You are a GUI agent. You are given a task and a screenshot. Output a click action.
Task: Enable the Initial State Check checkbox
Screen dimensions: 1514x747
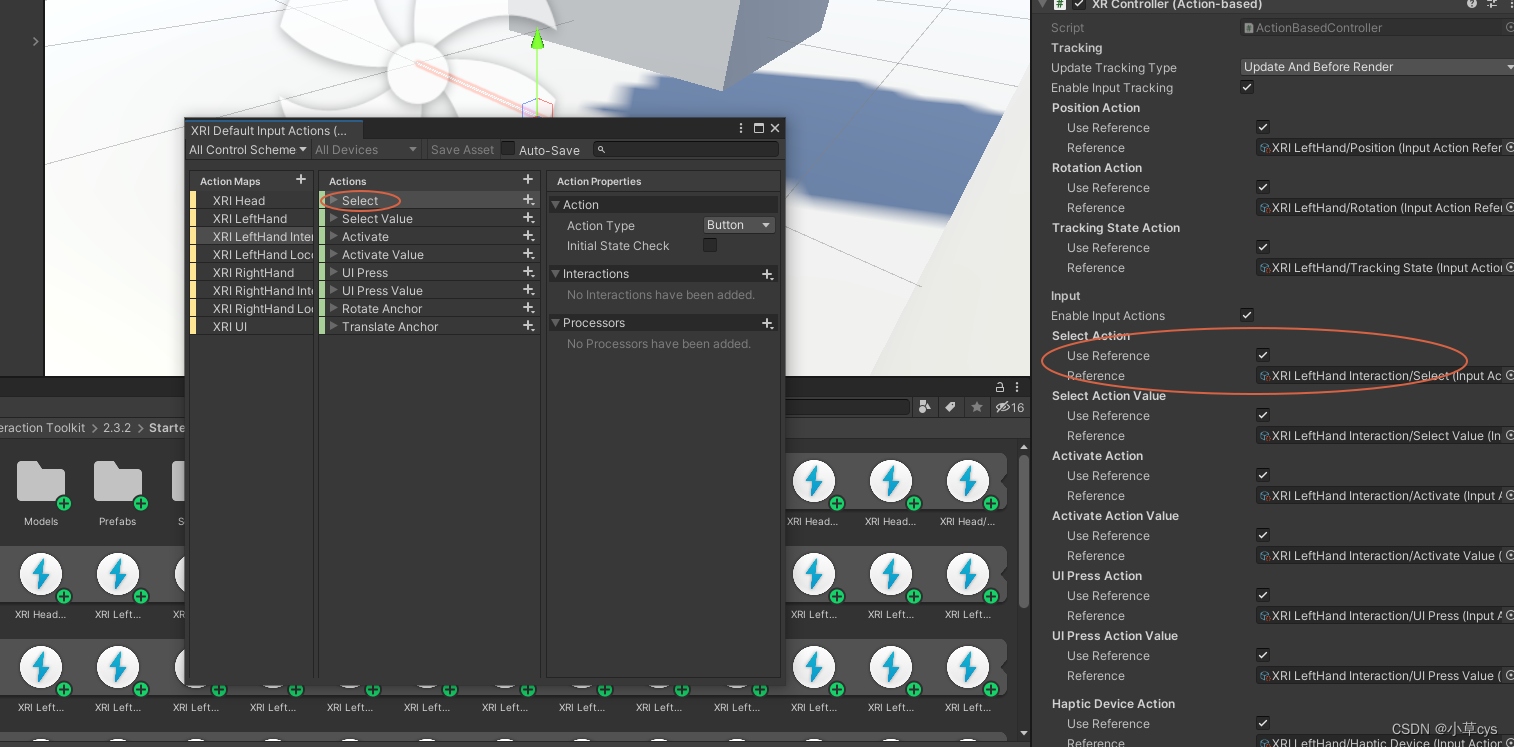coord(709,246)
